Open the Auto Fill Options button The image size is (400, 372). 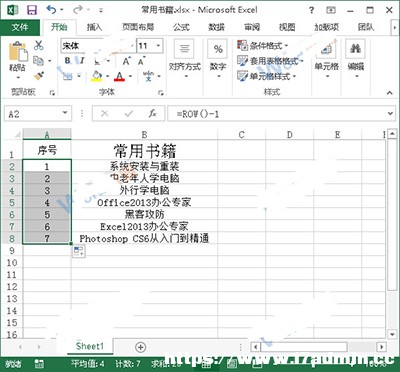79,251
